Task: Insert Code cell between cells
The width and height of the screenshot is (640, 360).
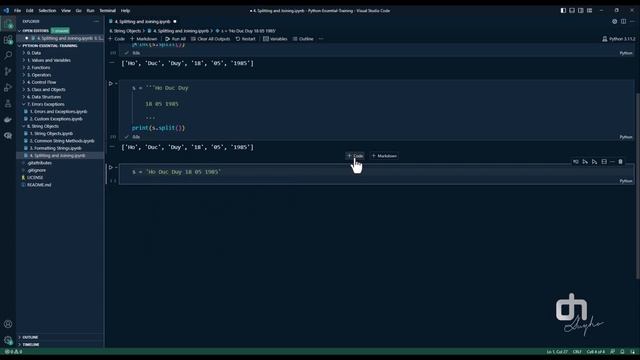Action: [355, 156]
